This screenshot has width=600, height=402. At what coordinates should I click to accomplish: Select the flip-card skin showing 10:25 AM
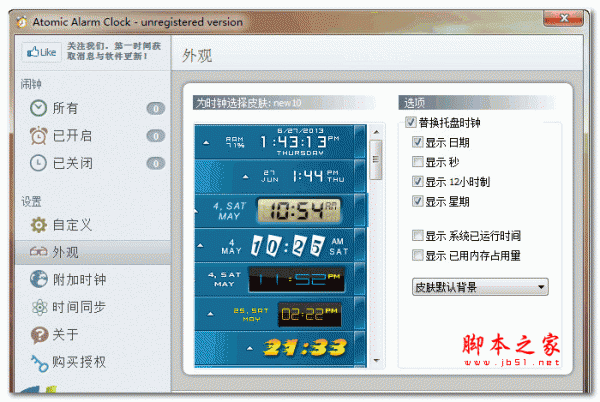[x=280, y=245]
